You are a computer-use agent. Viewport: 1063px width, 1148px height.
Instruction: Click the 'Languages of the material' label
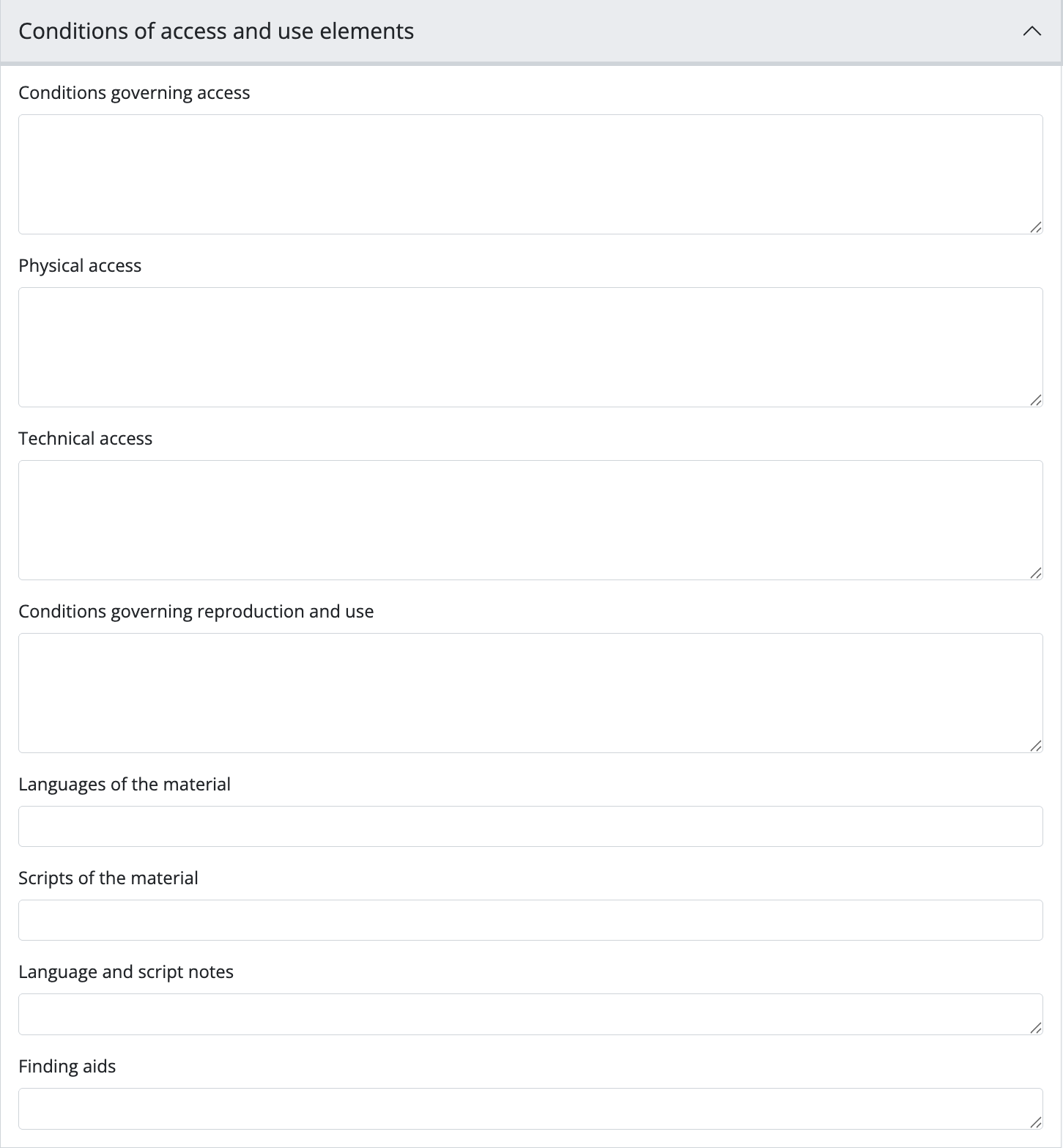(x=125, y=784)
